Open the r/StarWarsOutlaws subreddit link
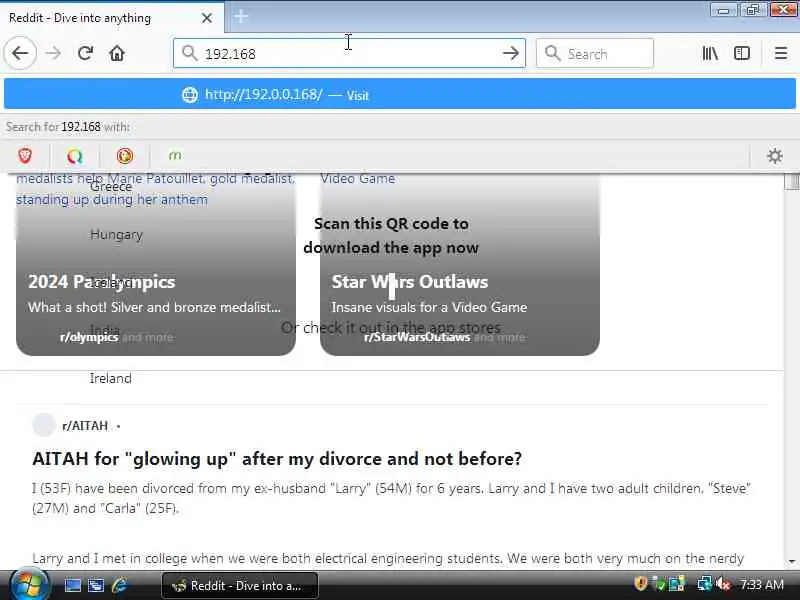 point(417,337)
